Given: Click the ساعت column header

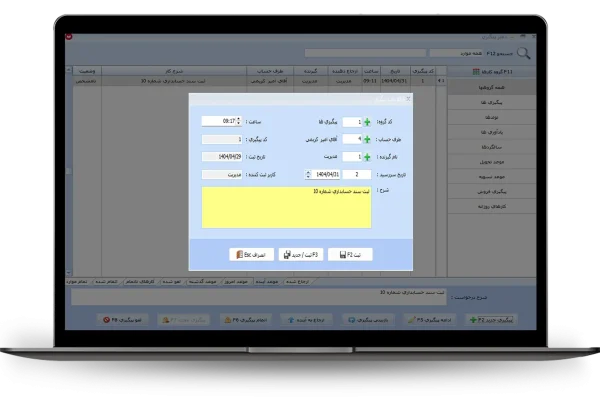Looking at the screenshot, I should 371,71.
